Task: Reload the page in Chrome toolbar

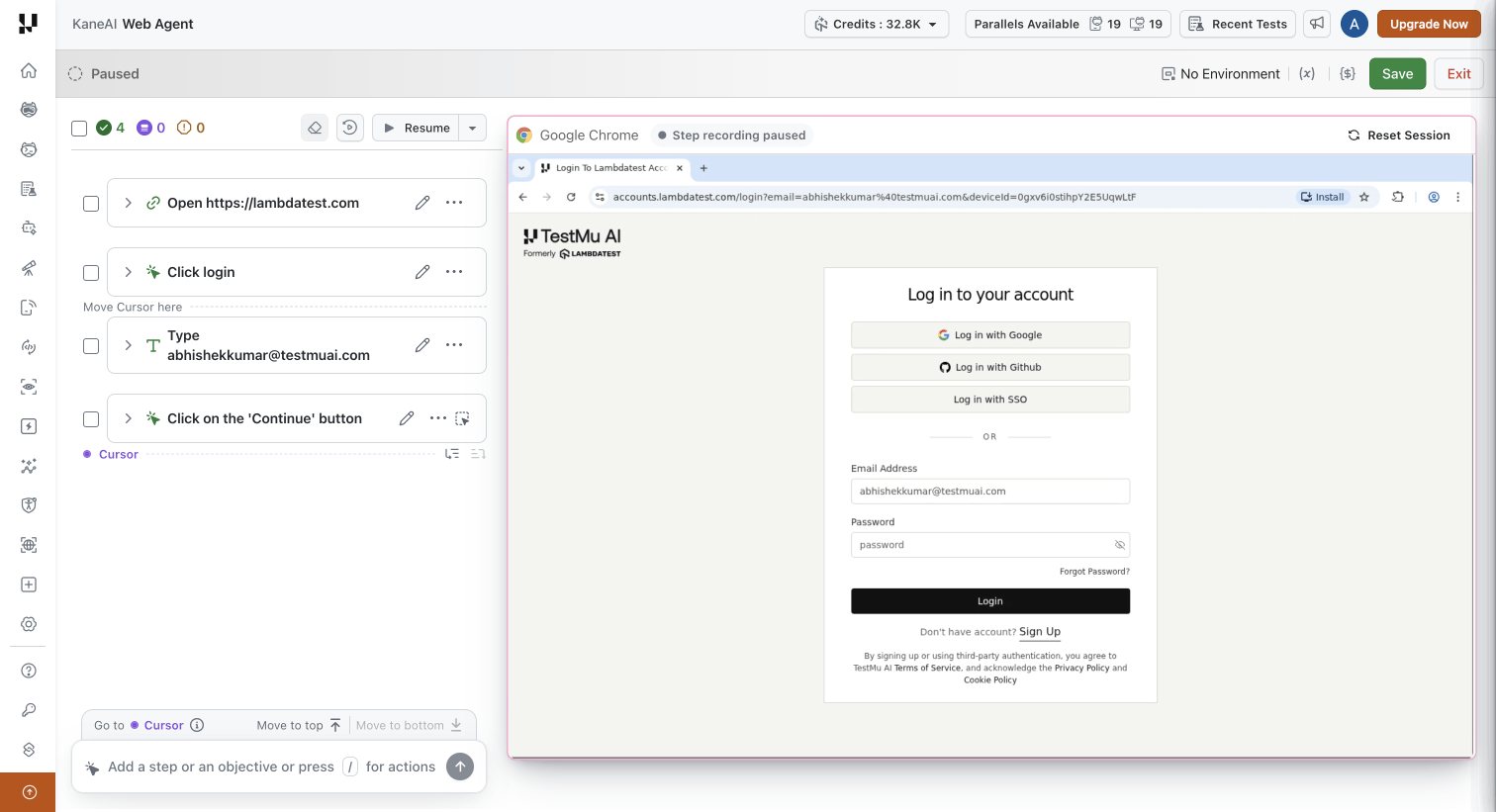Action: (x=571, y=197)
